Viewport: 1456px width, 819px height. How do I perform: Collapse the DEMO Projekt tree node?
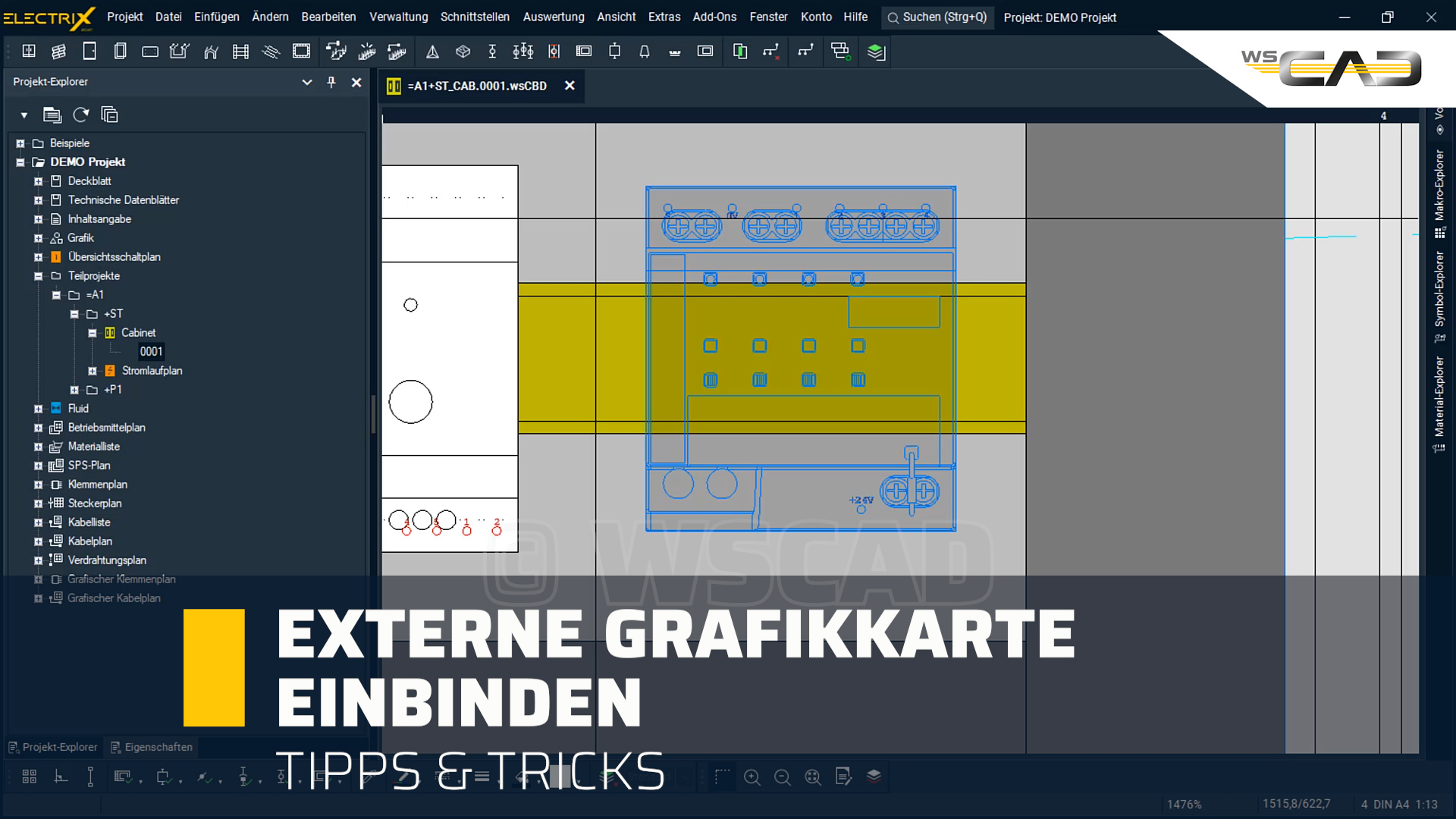20,162
